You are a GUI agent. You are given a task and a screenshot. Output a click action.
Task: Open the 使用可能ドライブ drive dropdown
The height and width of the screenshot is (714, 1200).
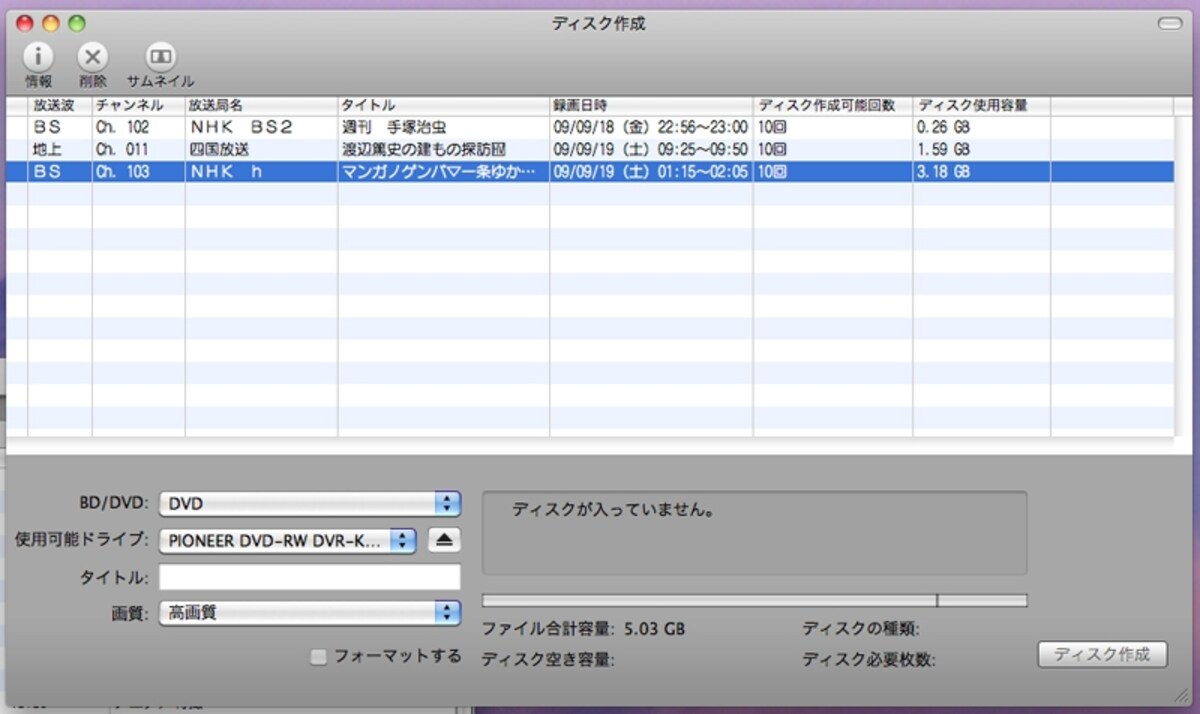click(287, 540)
